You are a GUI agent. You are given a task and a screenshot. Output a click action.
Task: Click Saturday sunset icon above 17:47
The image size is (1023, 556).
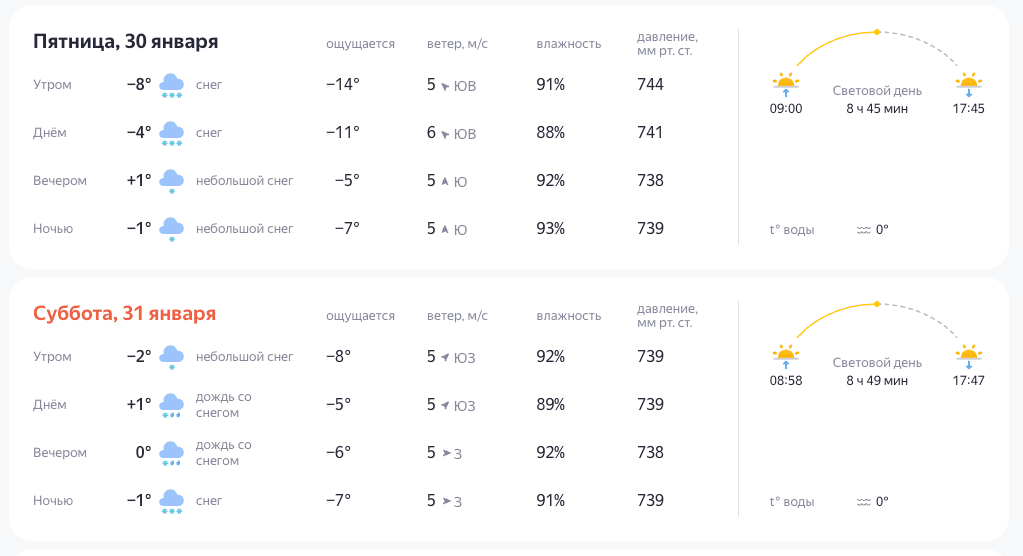click(x=968, y=356)
